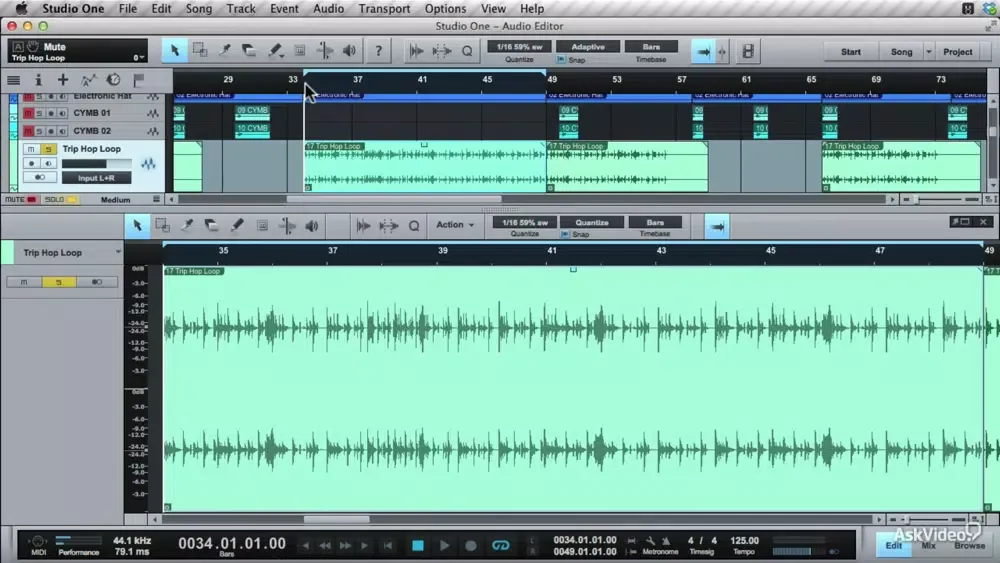Mute the CYMB 02 track
1000x563 pixels.
pyautogui.click(x=28, y=131)
